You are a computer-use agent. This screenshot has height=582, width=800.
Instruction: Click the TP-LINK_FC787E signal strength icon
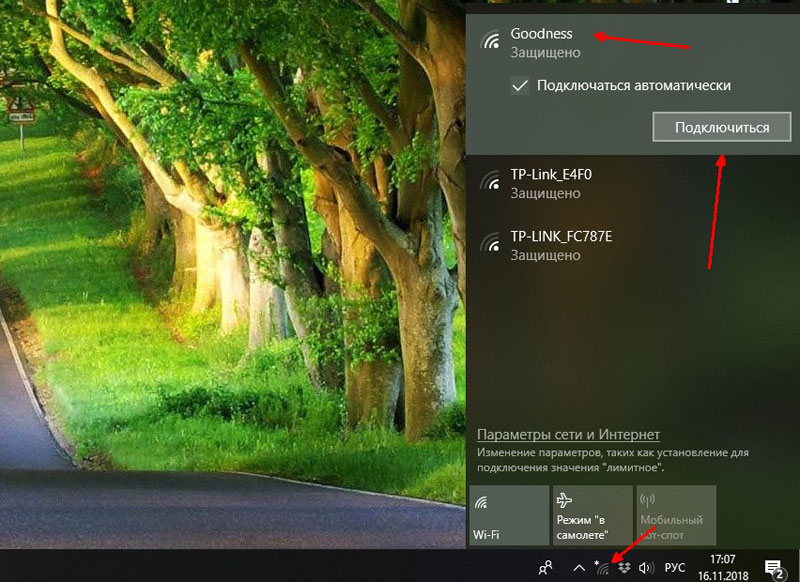pyautogui.click(x=491, y=242)
